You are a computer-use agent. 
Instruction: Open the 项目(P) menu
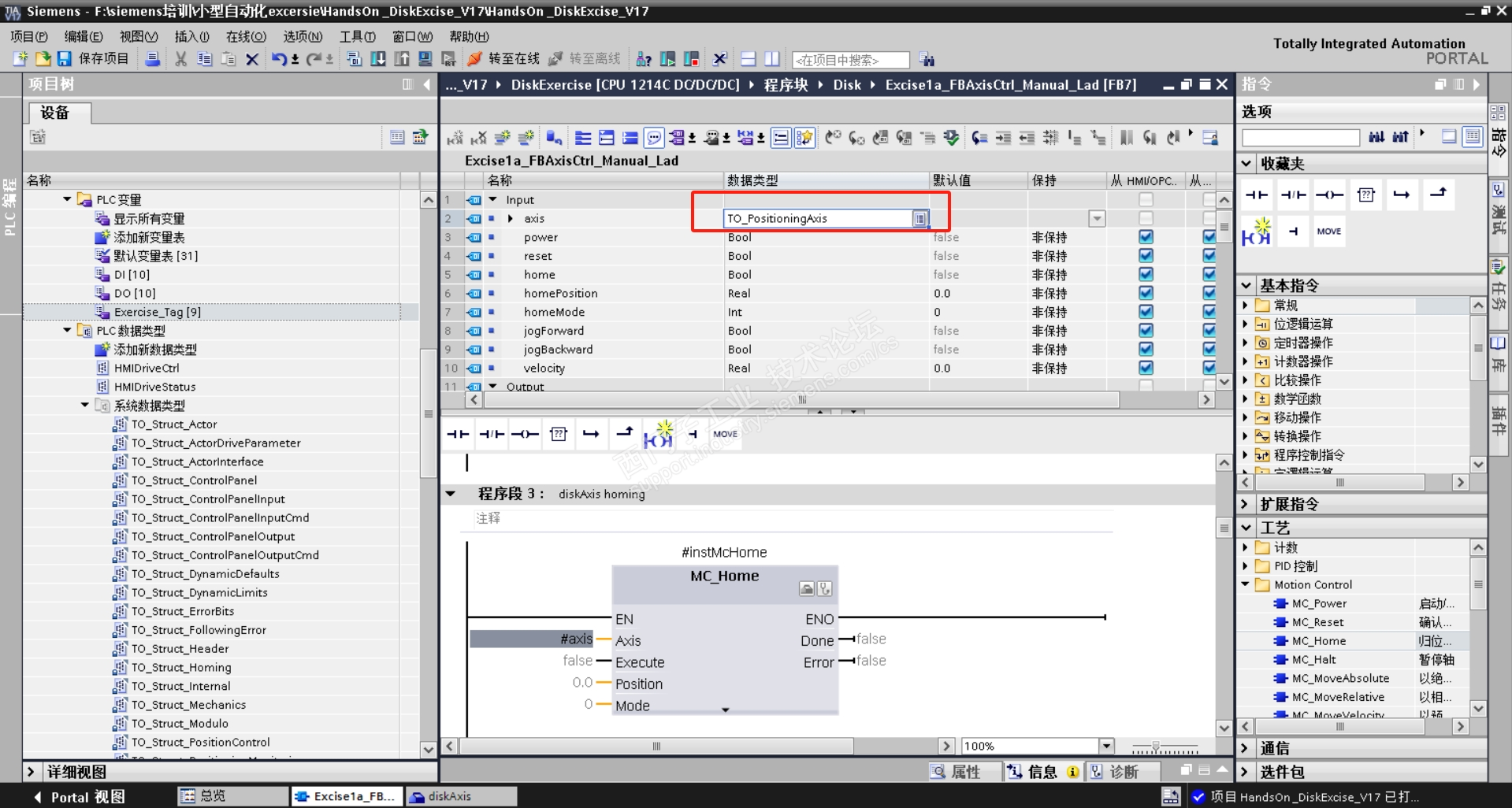[29, 36]
